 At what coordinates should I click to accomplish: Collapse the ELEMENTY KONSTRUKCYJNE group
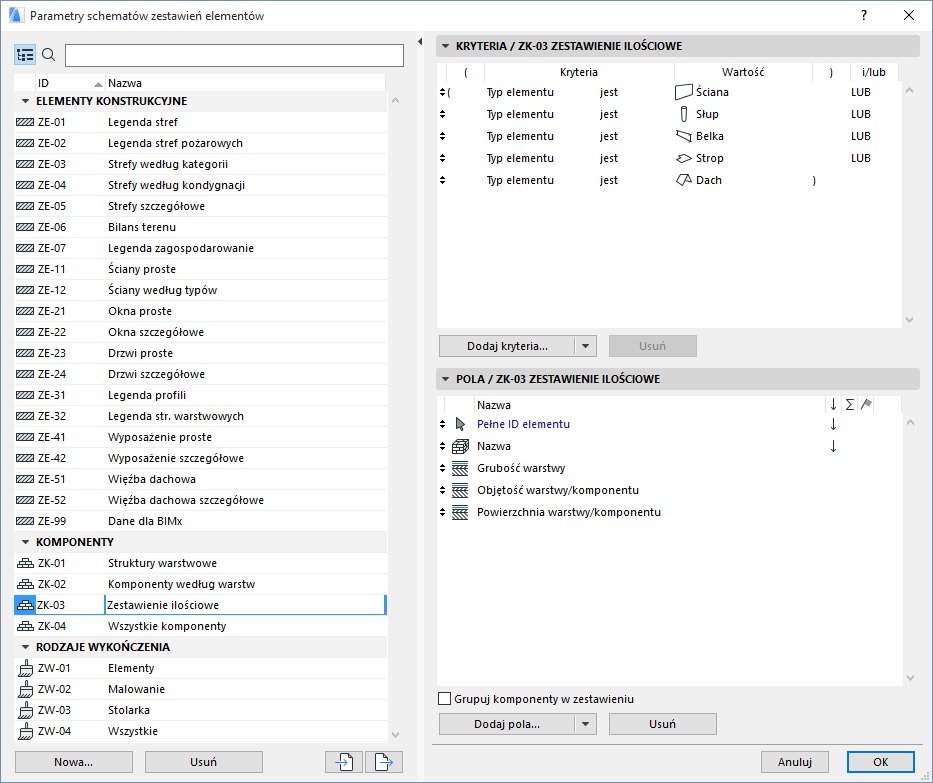pyautogui.click(x=25, y=101)
